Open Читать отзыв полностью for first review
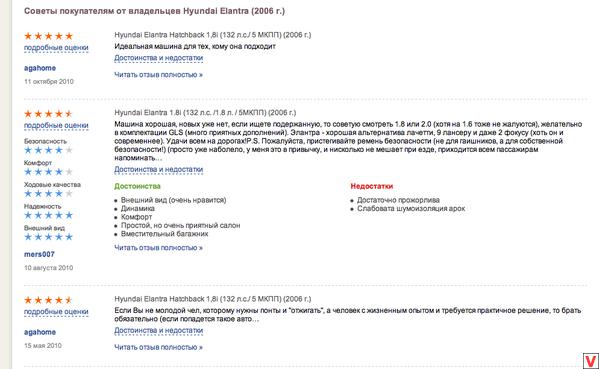Viewport: 599px width, 369px height. [x=158, y=75]
